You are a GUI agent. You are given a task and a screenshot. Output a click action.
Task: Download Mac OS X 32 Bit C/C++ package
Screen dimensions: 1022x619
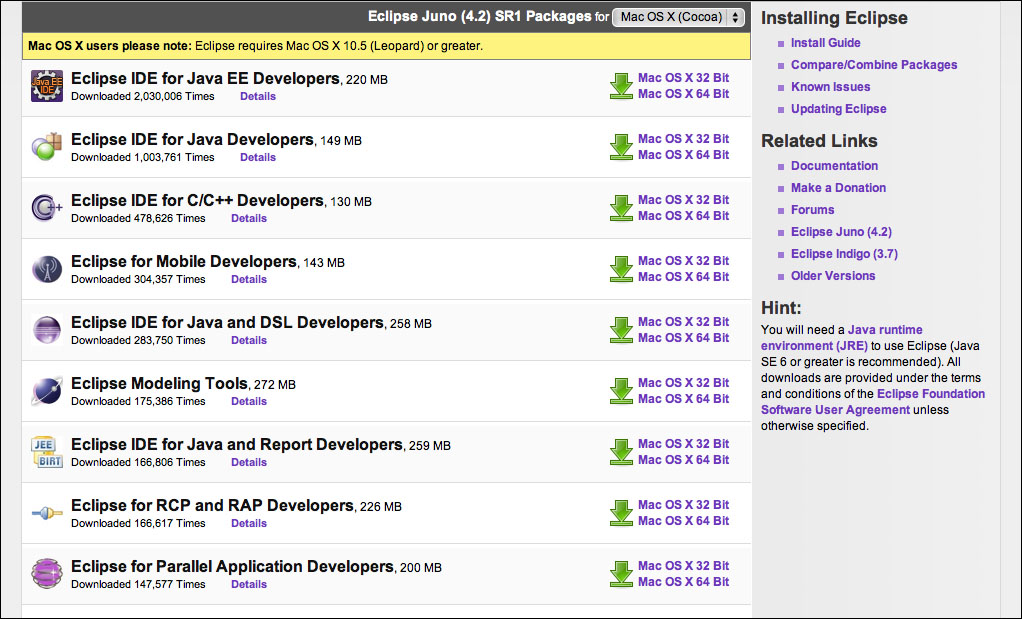[x=683, y=200]
